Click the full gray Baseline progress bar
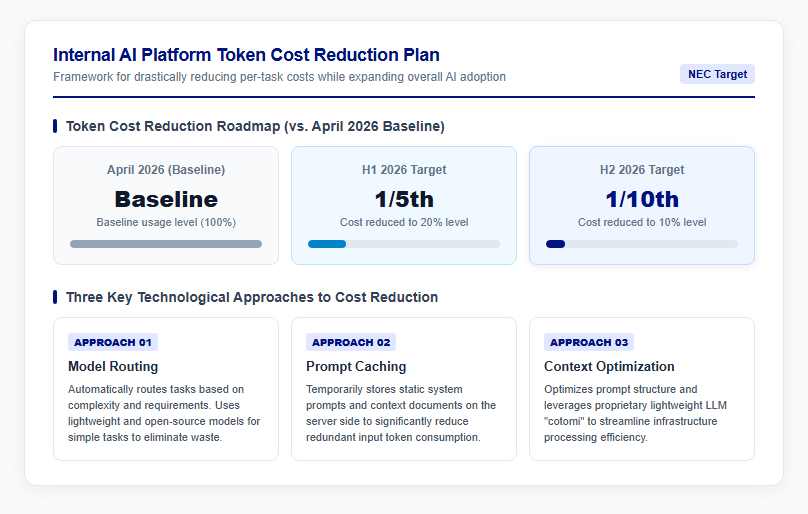The width and height of the screenshot is (808, 514). (x=166, y=244)
